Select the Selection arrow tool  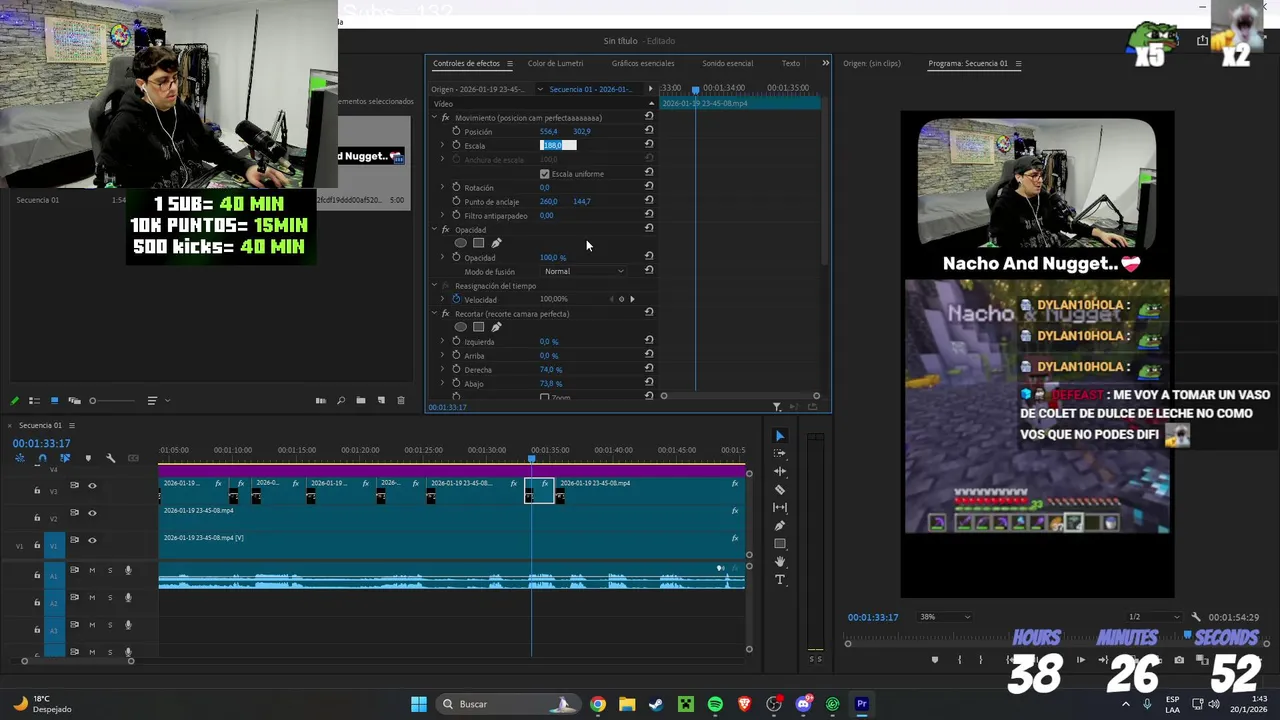tap(780, 436)
